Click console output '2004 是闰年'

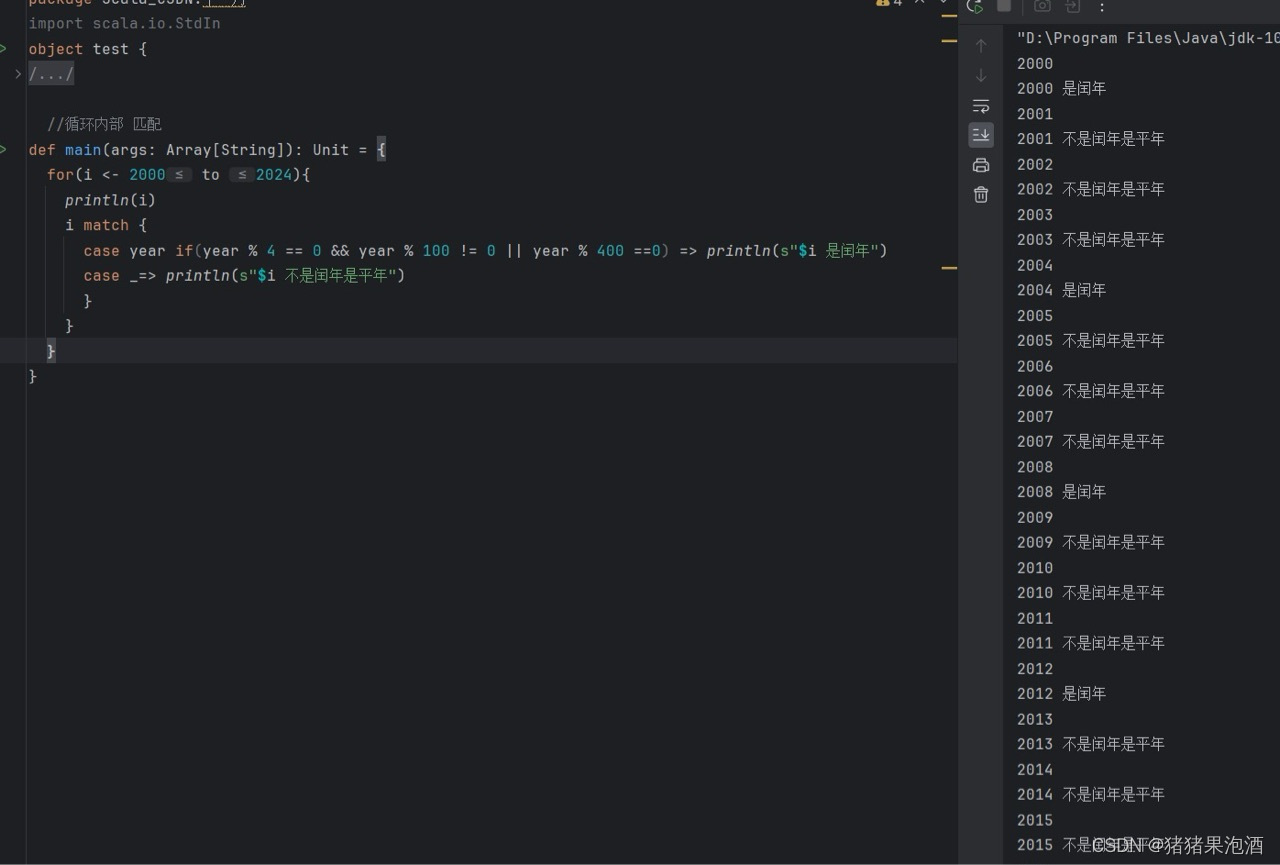click(1061, 290)
